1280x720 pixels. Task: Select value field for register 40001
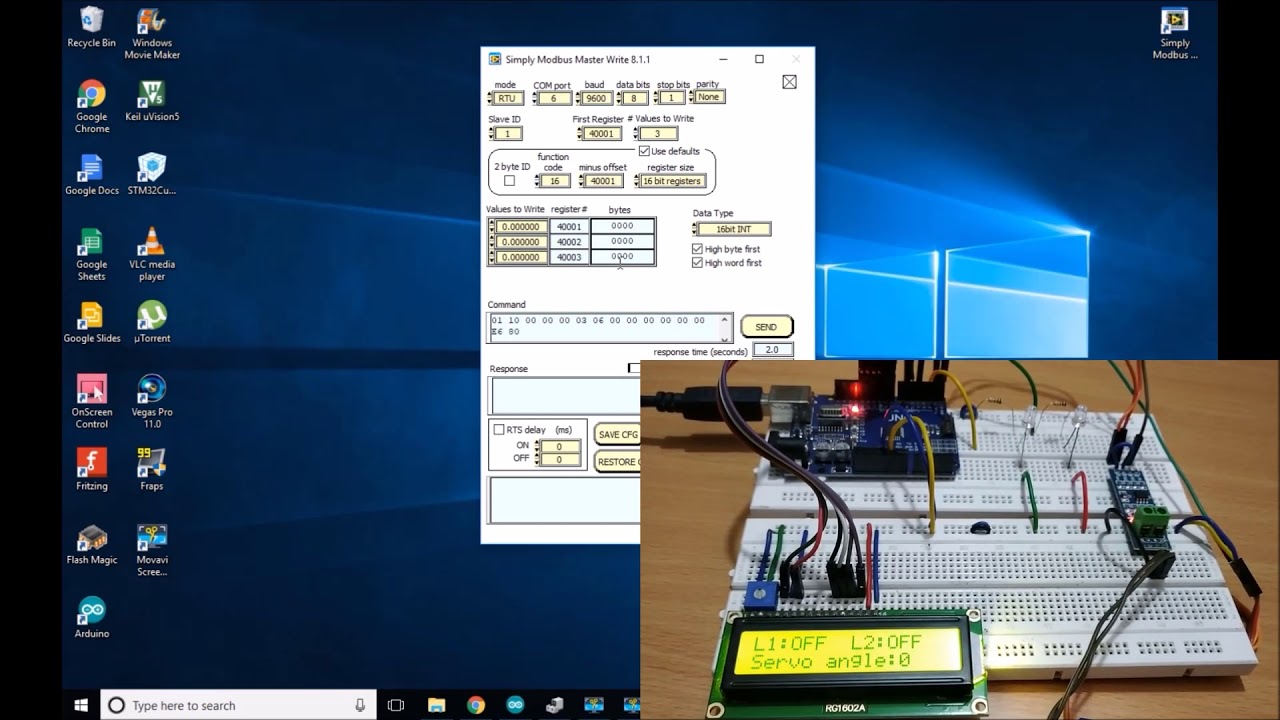(520, 227)
